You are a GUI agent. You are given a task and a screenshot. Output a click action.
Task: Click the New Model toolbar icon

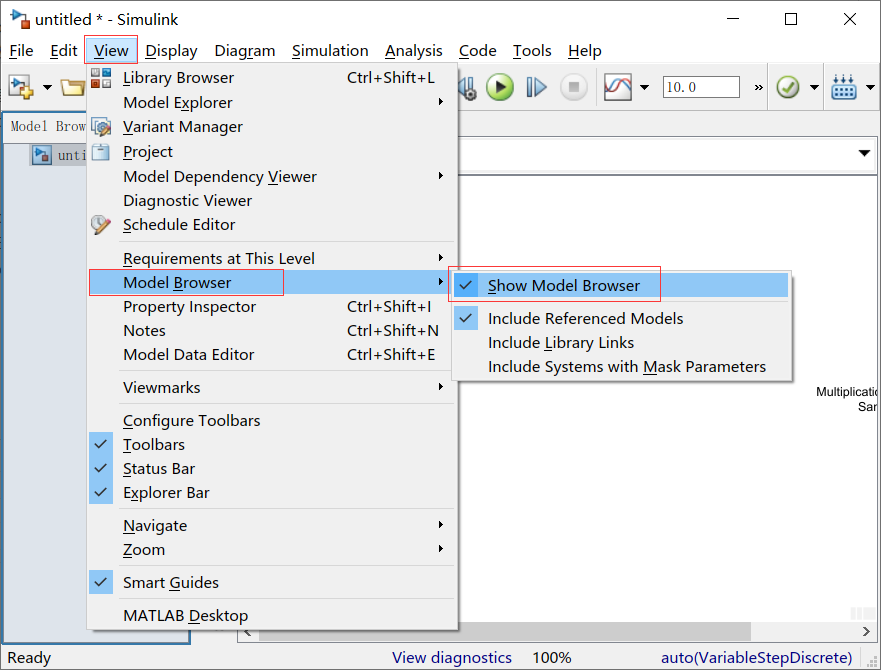[x=21, y=87]
